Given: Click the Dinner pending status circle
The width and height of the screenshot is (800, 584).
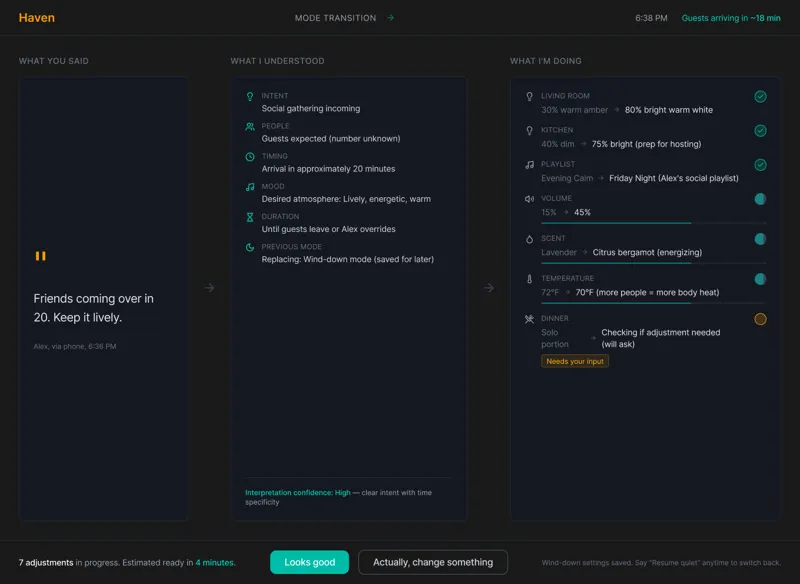Looking at the screenshot, I should 760,319.
